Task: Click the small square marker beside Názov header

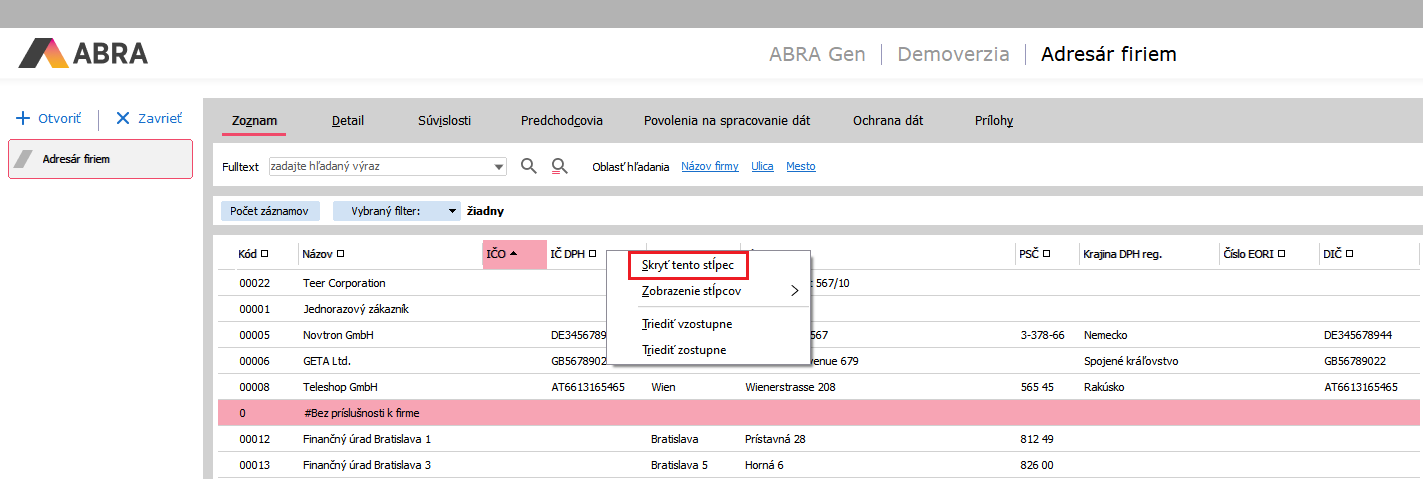Action: click(x=341, y=254)
